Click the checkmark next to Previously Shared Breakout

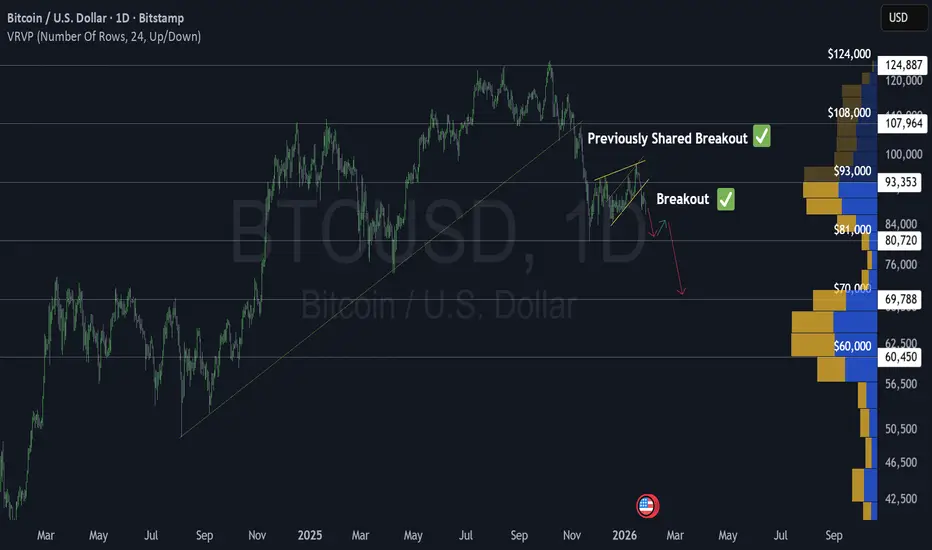pos(761,136)
